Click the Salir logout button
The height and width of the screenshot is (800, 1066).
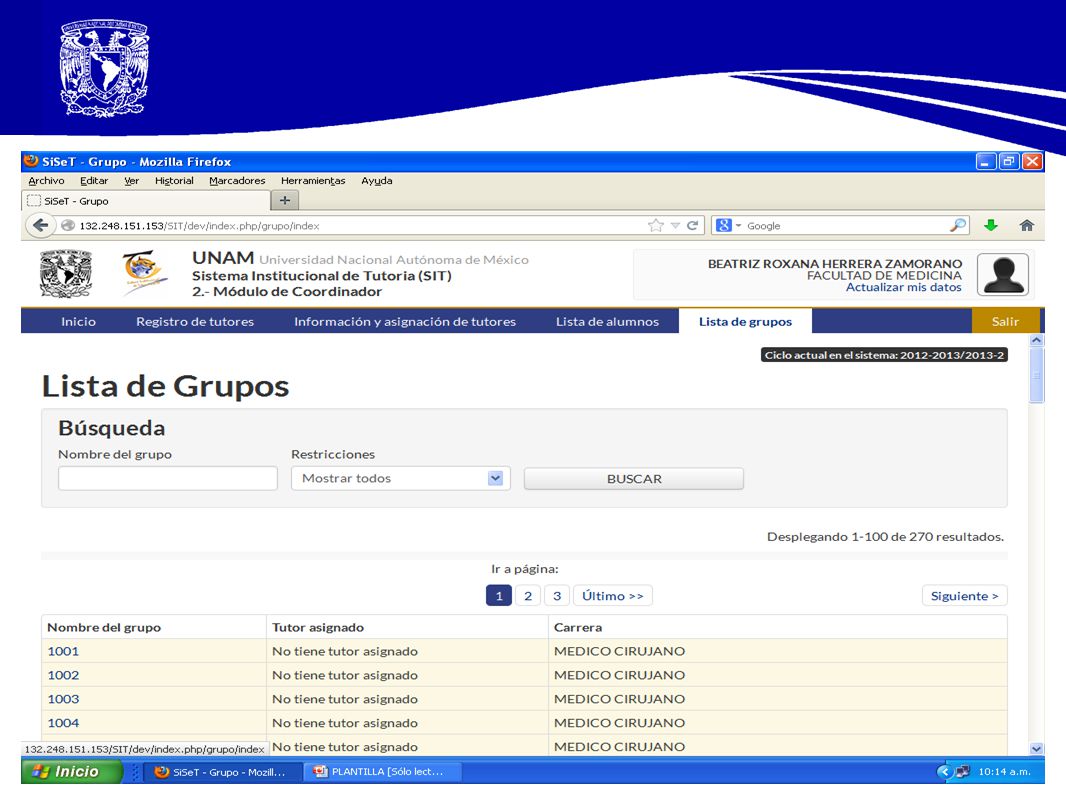1005,321
